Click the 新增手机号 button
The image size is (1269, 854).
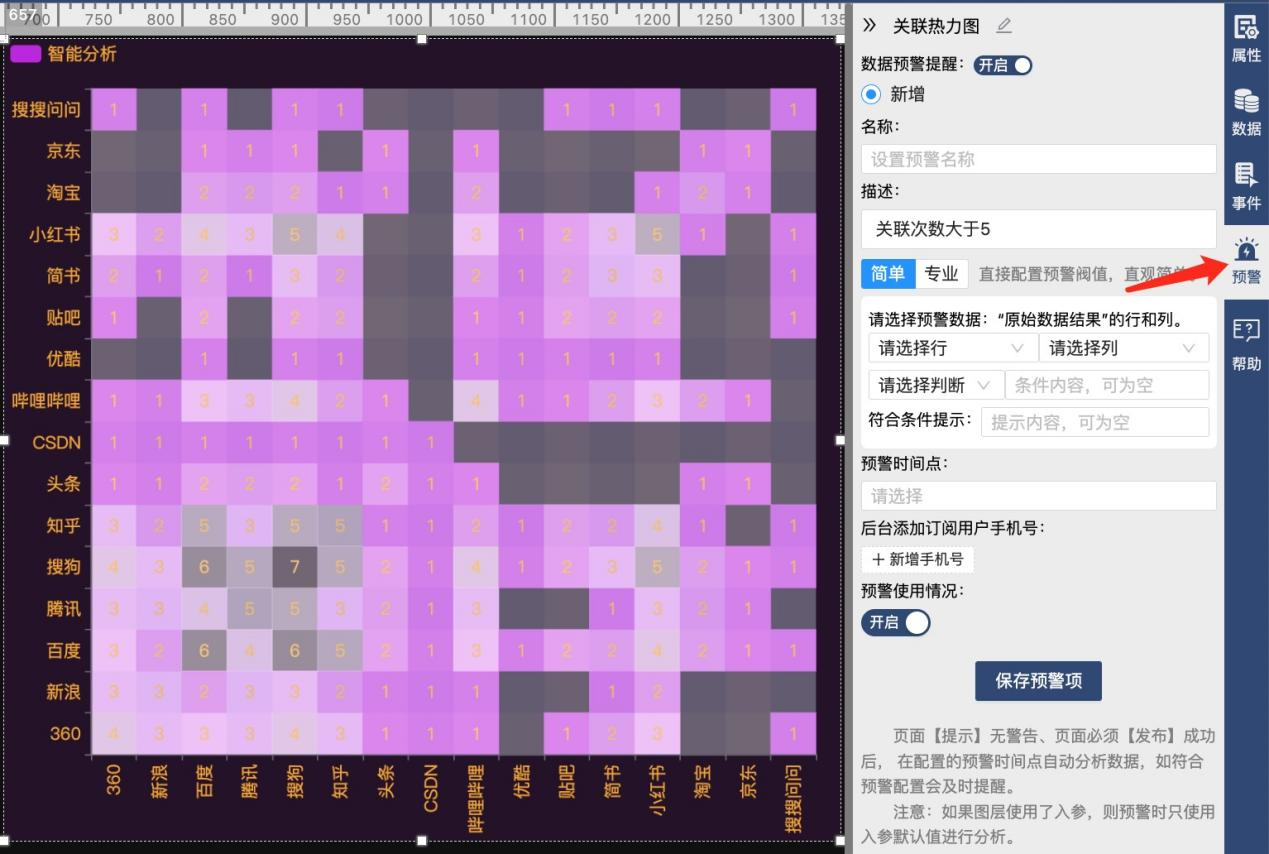917,559
